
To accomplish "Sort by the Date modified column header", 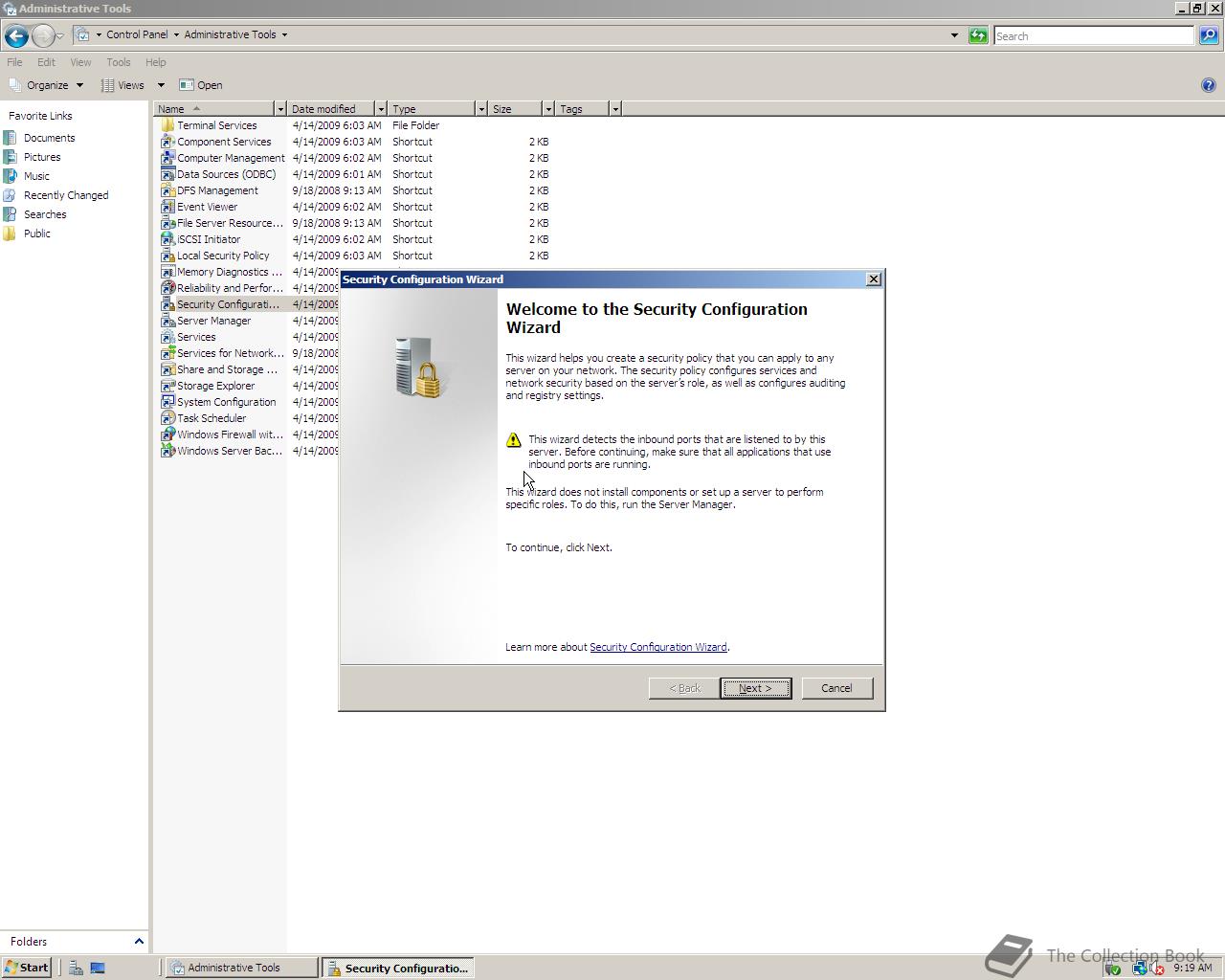I will [331, 109].
